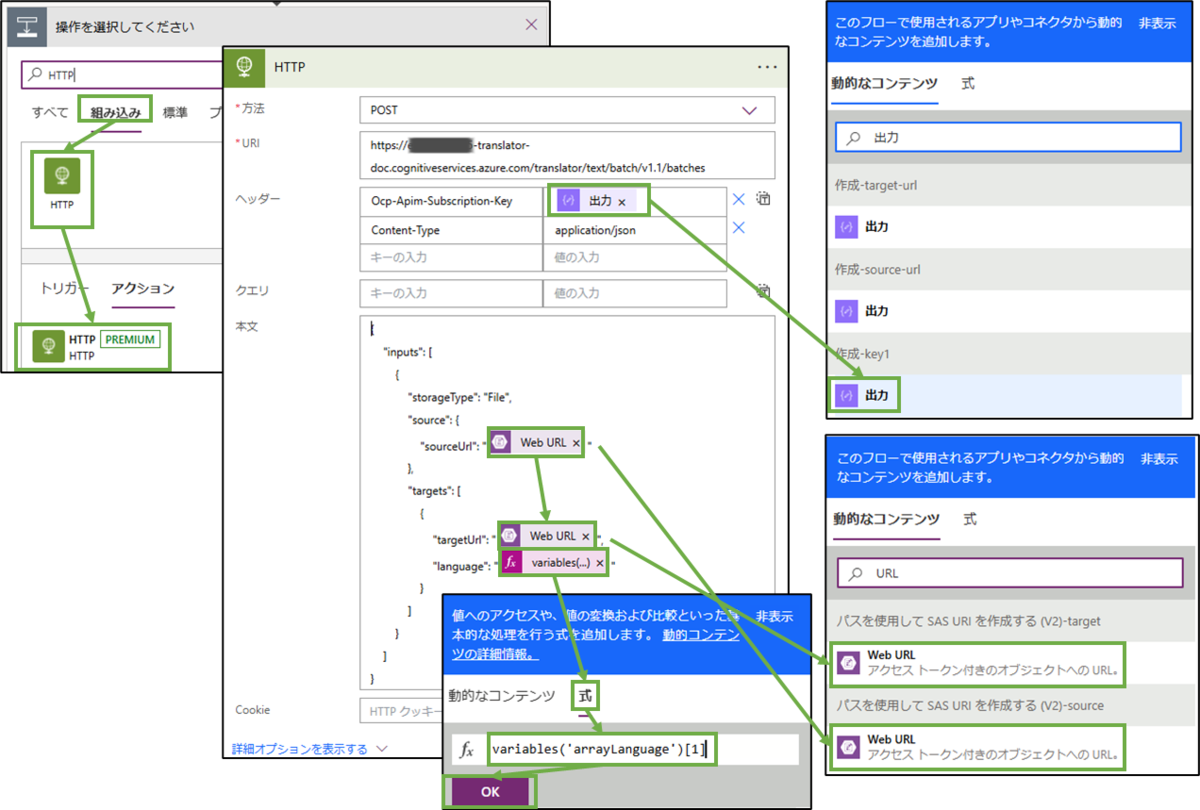Open the HTTP card ellipsis menu
Viewport: 1200px width, 810px height.
767,66
